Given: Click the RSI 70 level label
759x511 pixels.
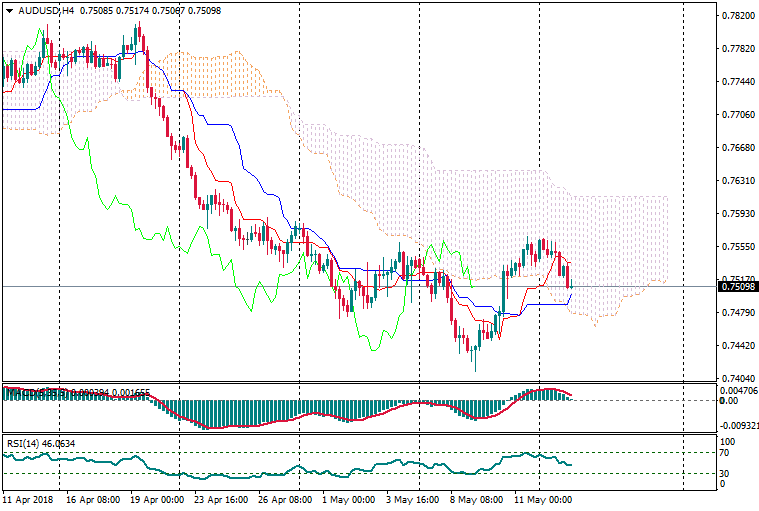Looking at the screenshot, I should click(726, 453).
